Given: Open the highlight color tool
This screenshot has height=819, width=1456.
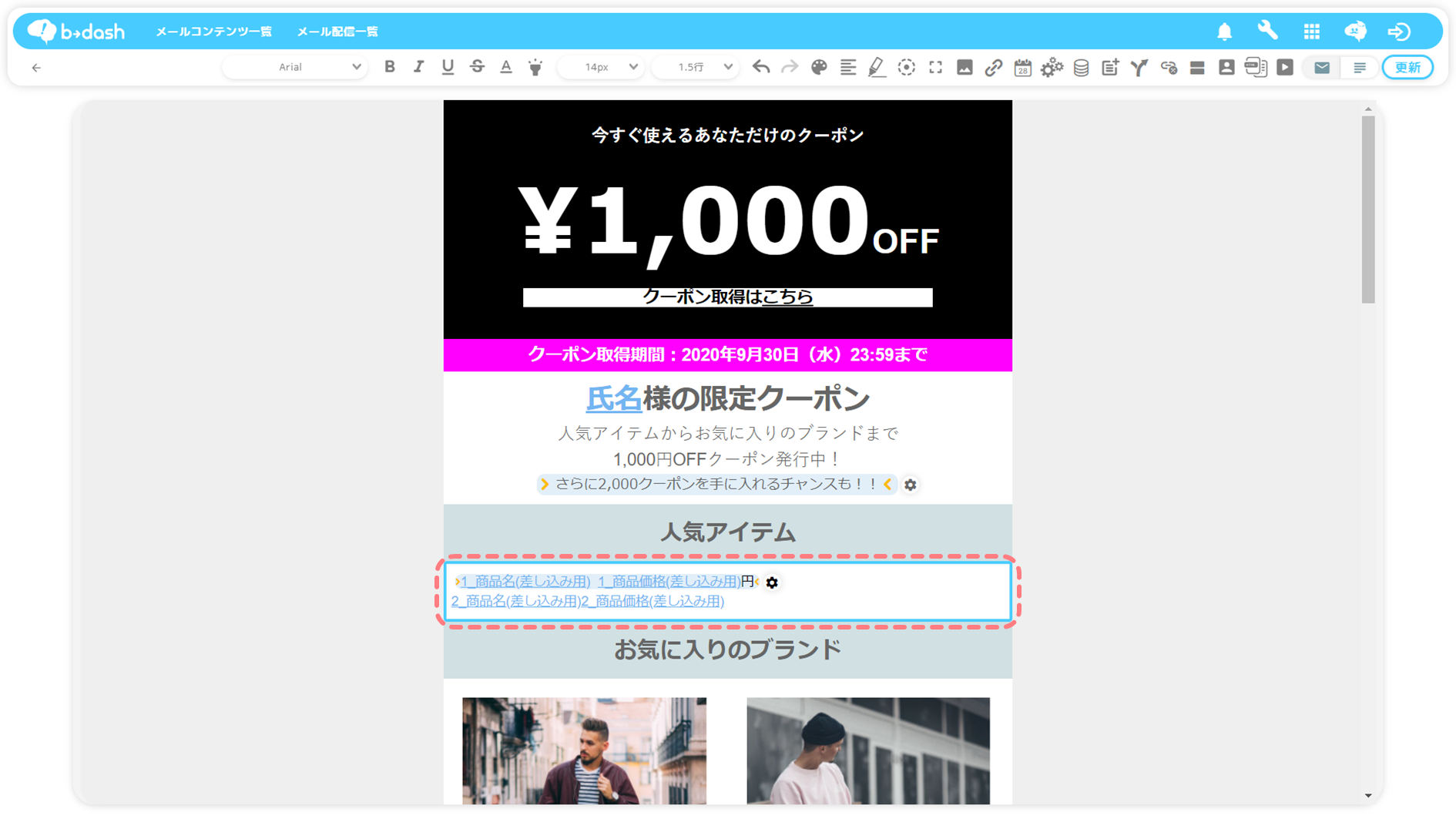Looking at the screenshot, I should tap(535, 67).
